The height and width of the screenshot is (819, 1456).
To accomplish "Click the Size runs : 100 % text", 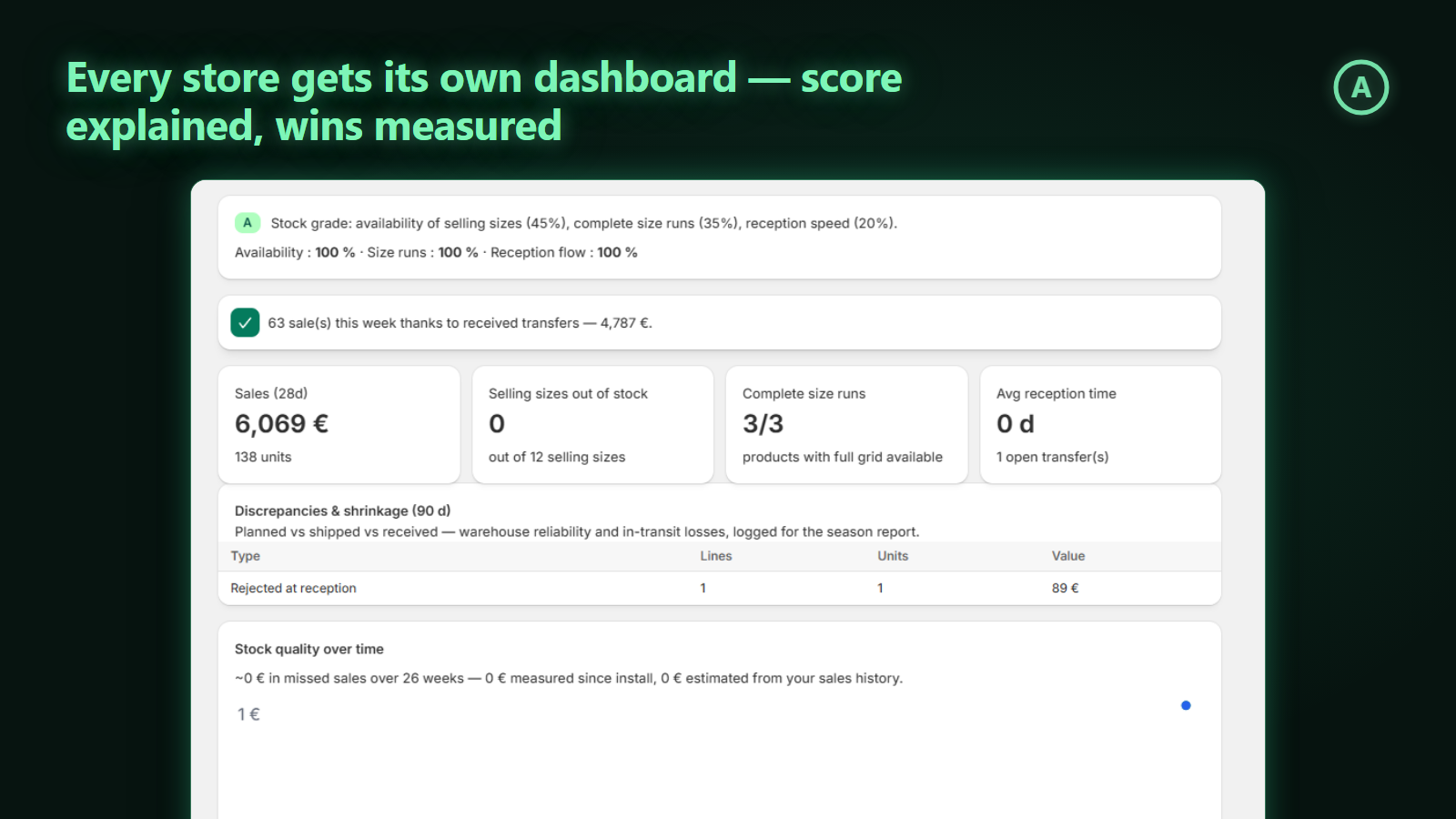I will click(x=422, y=252).
